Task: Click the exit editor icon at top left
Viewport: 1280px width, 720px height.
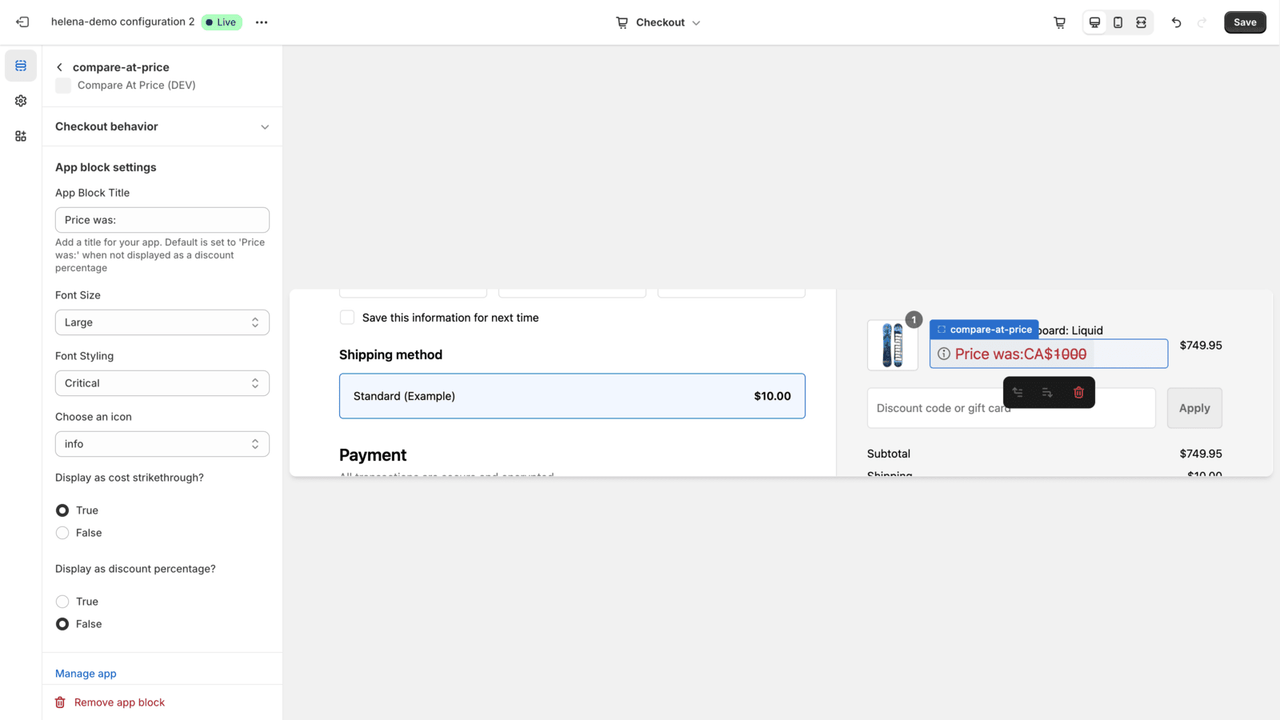Action: tap(22, 22)
